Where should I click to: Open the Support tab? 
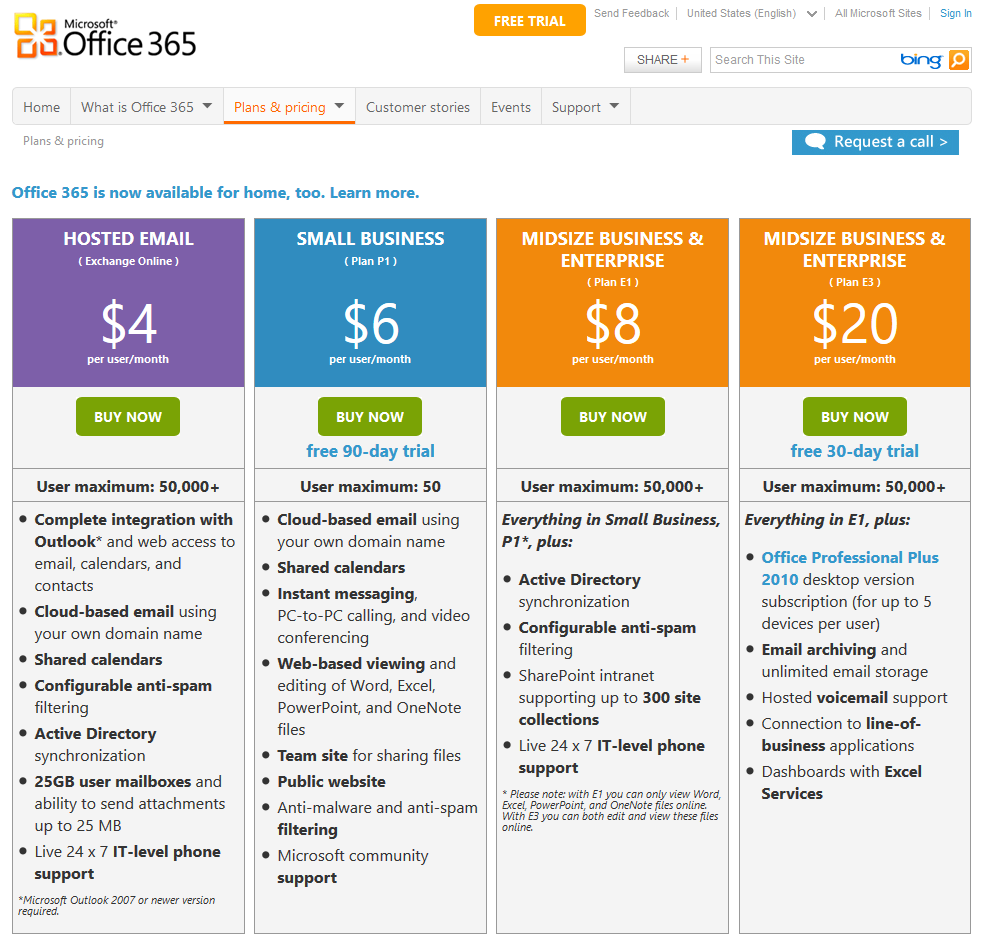tap(585, 107)
